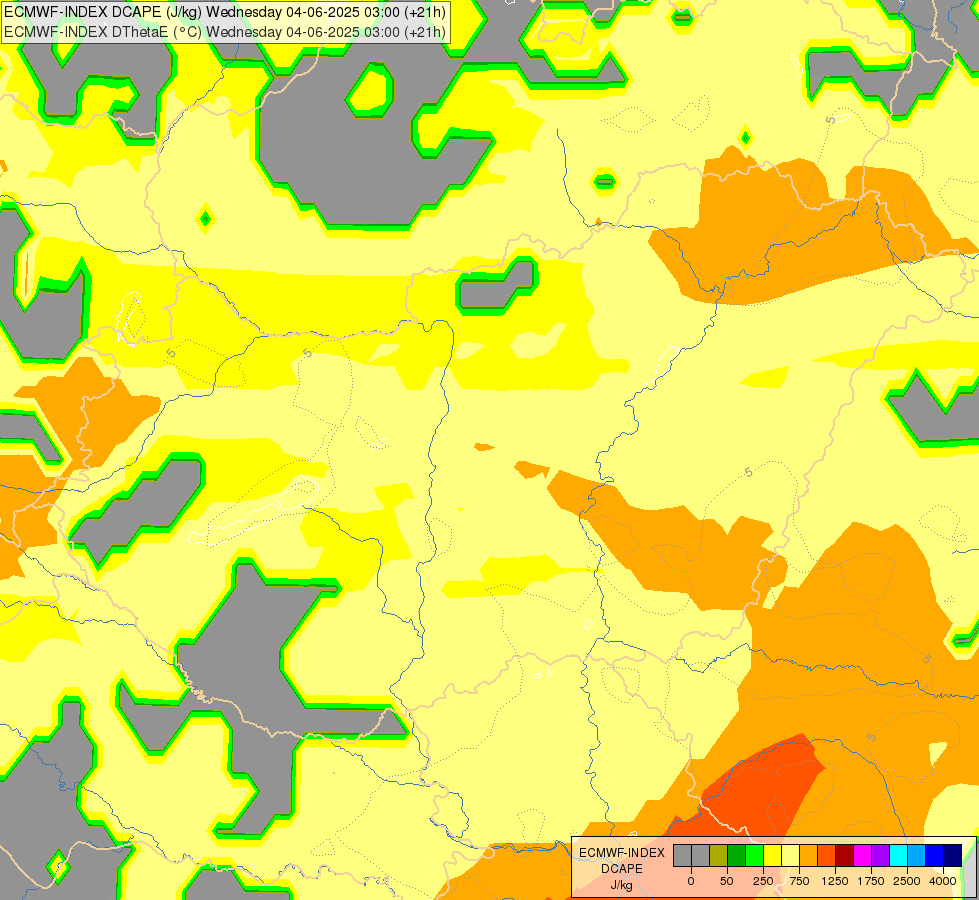The height and width of the screenshot is (900, 979).
Task: Click the 4000 label on the legend scale
Action: [943, 881]
